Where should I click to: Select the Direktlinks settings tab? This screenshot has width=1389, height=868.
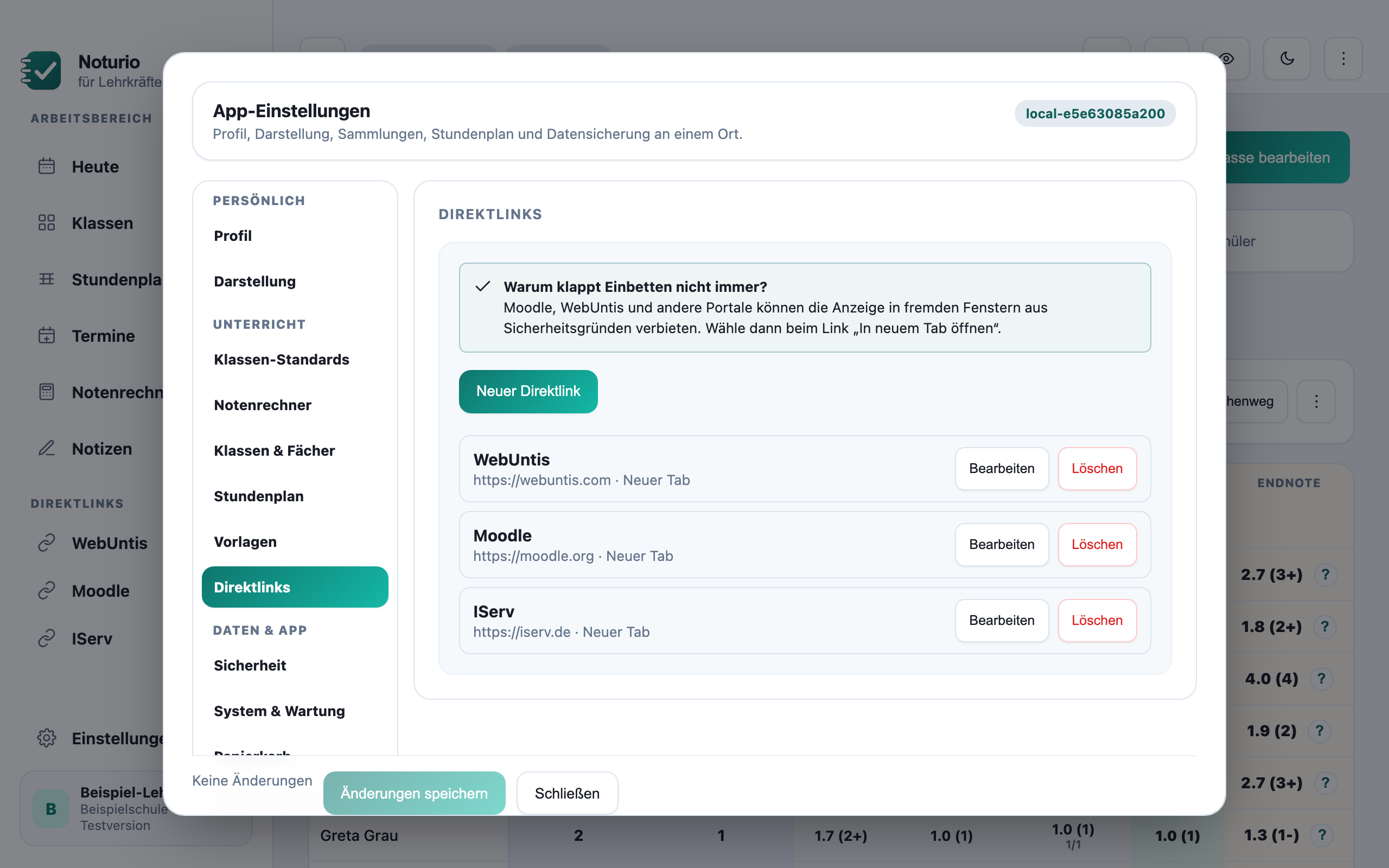click(295, 586)
